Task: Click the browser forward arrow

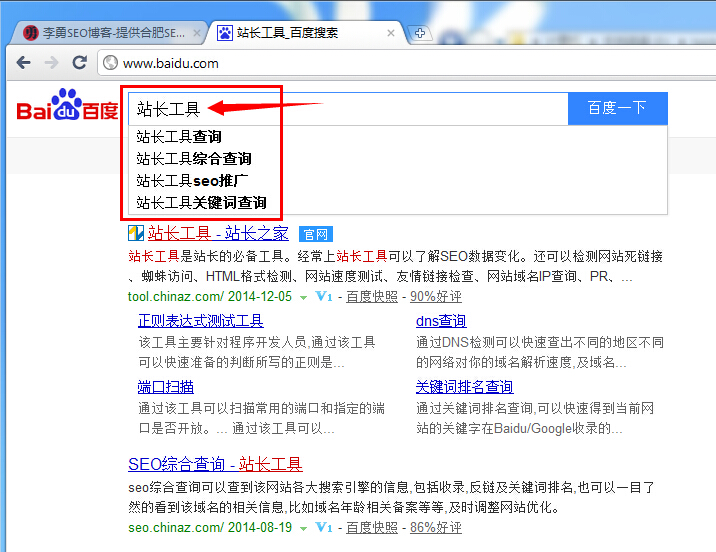Action: (51, 63)
